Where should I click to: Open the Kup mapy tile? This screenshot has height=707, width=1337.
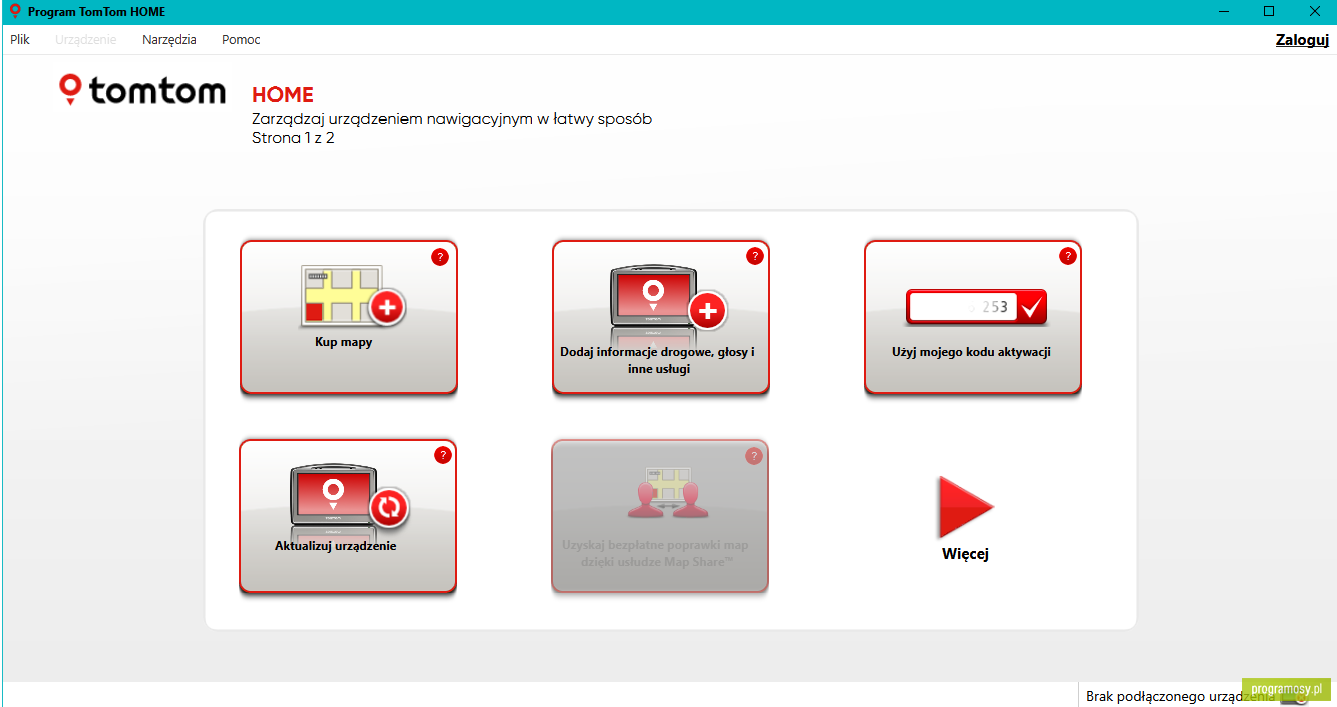coord(349,317)
